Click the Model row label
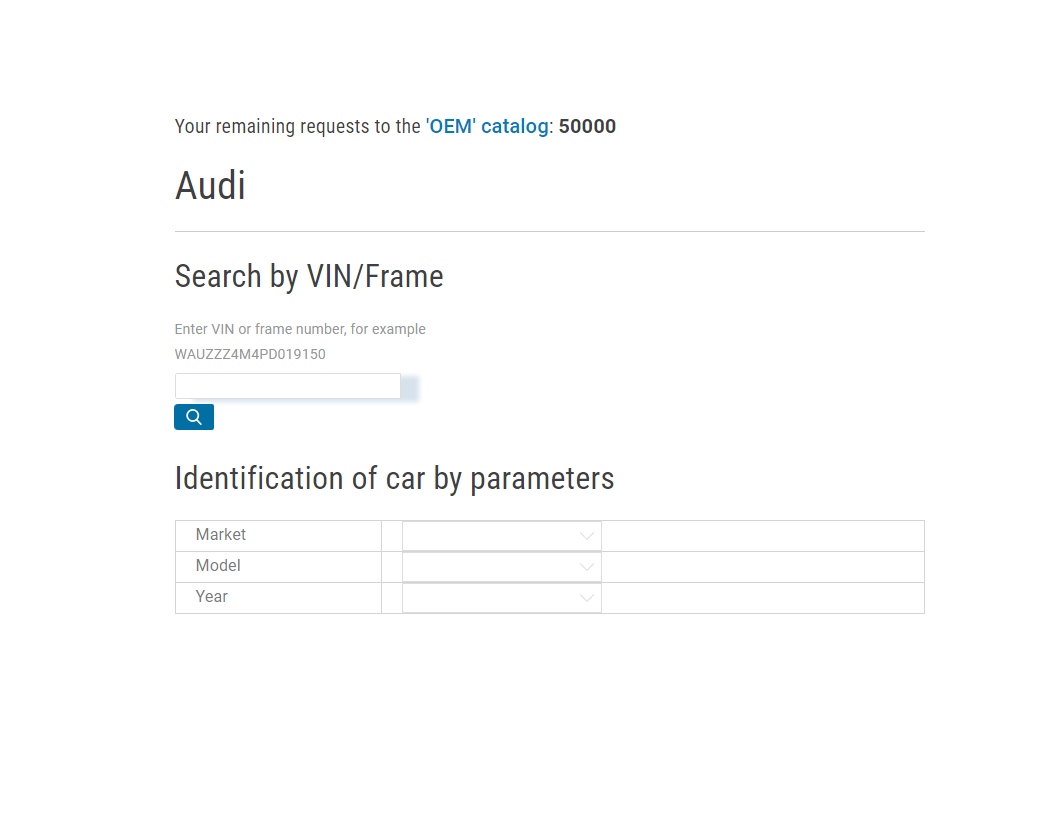 point(218,566)
